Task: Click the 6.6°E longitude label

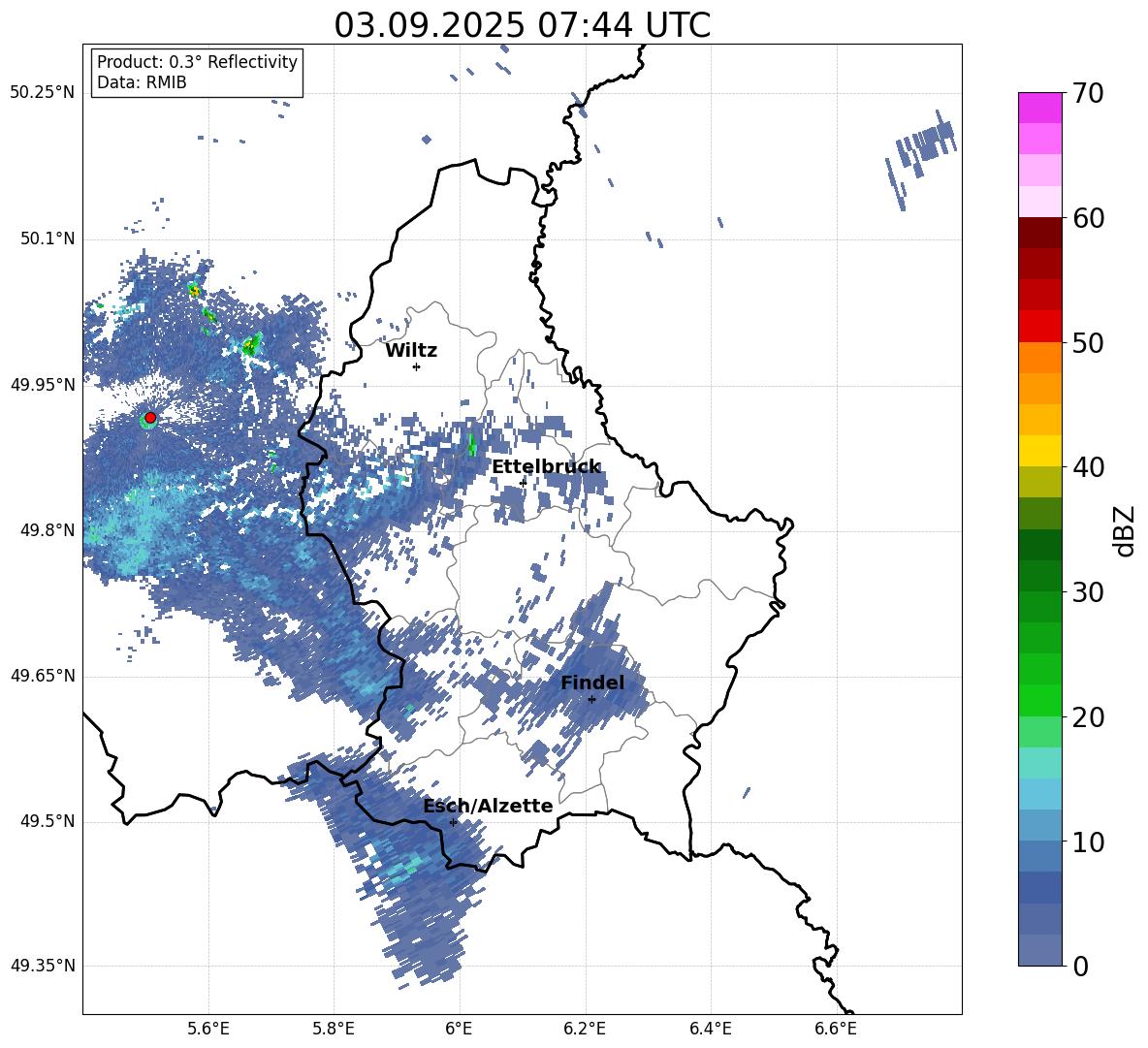Action: pyautogui.click(x=836, y=1029)
